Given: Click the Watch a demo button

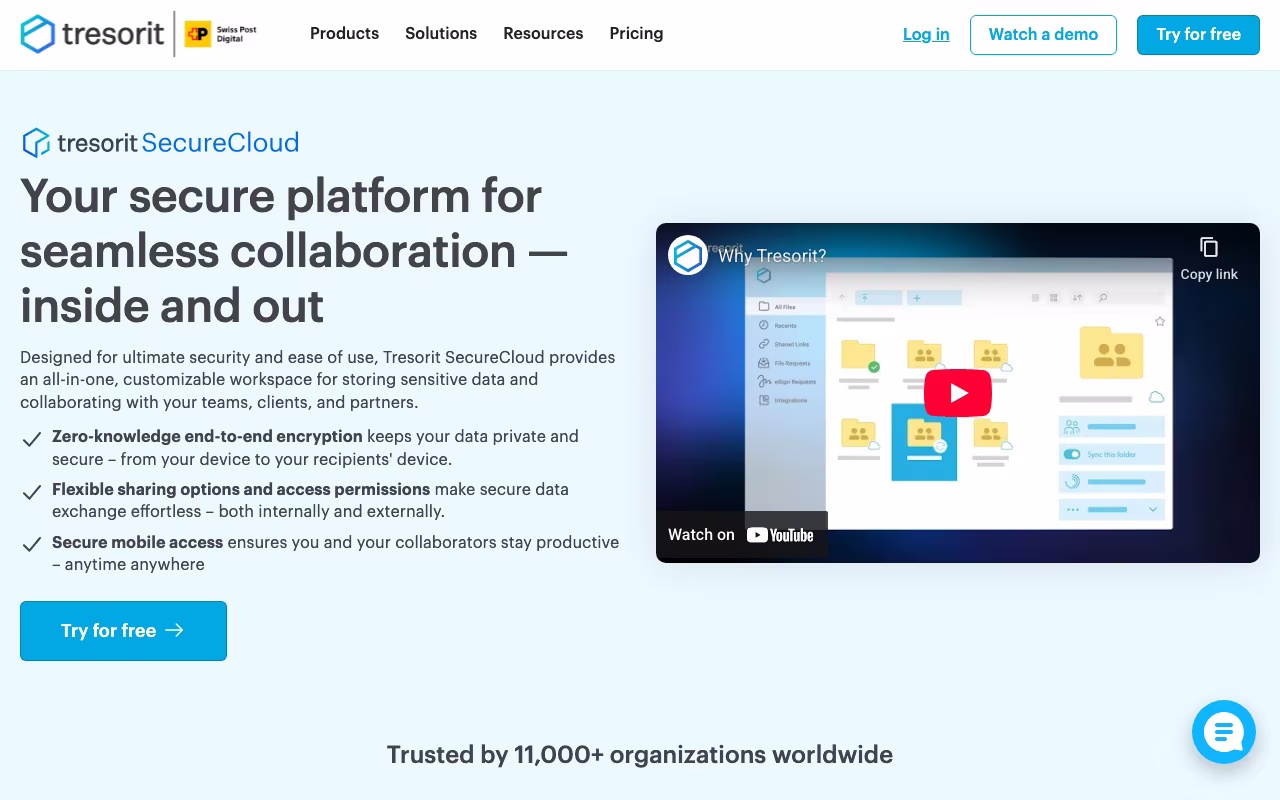Looking at the screenshot, I should pos(1043,34).
